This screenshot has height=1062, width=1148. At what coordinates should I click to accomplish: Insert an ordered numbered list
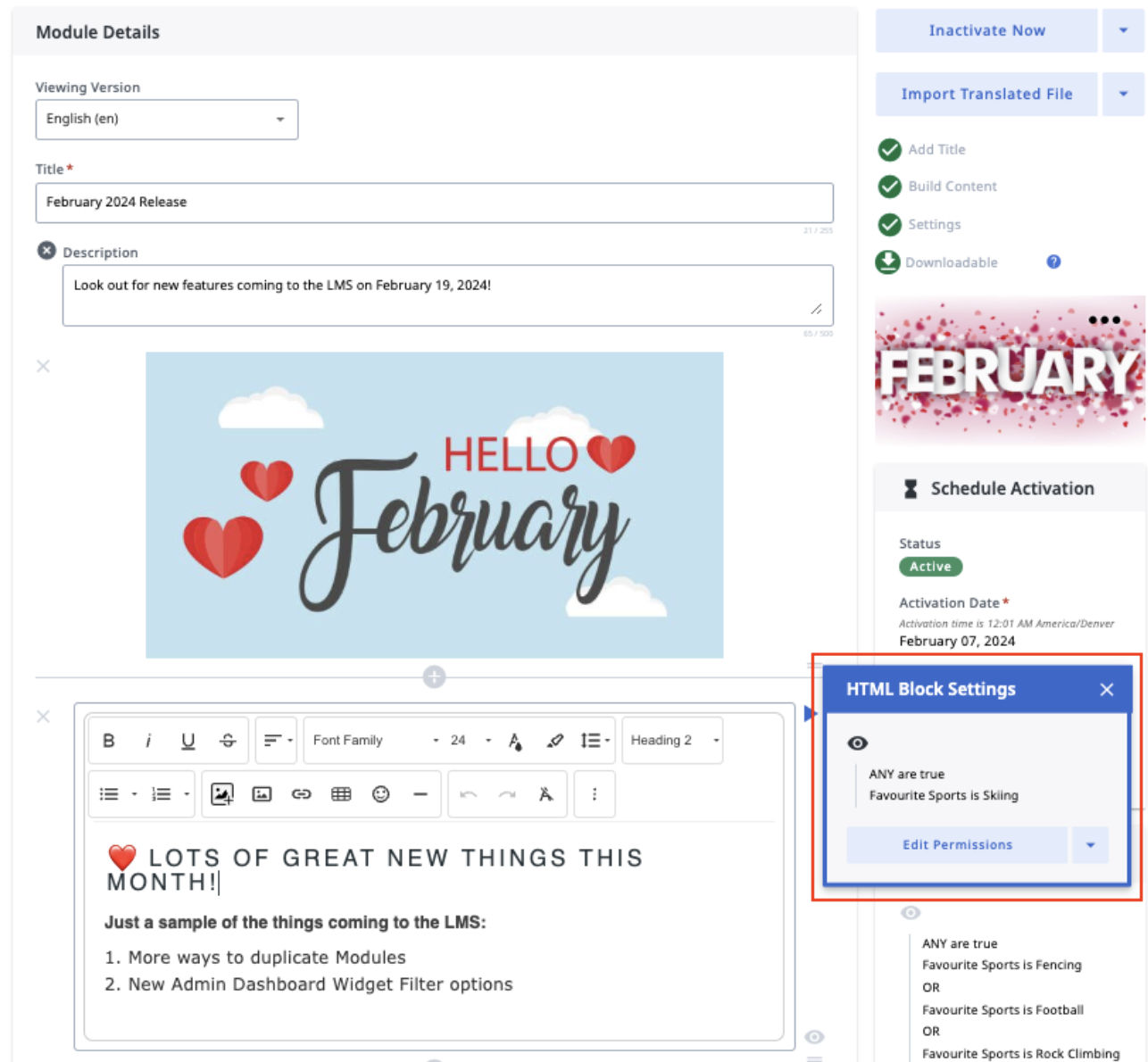162,794
